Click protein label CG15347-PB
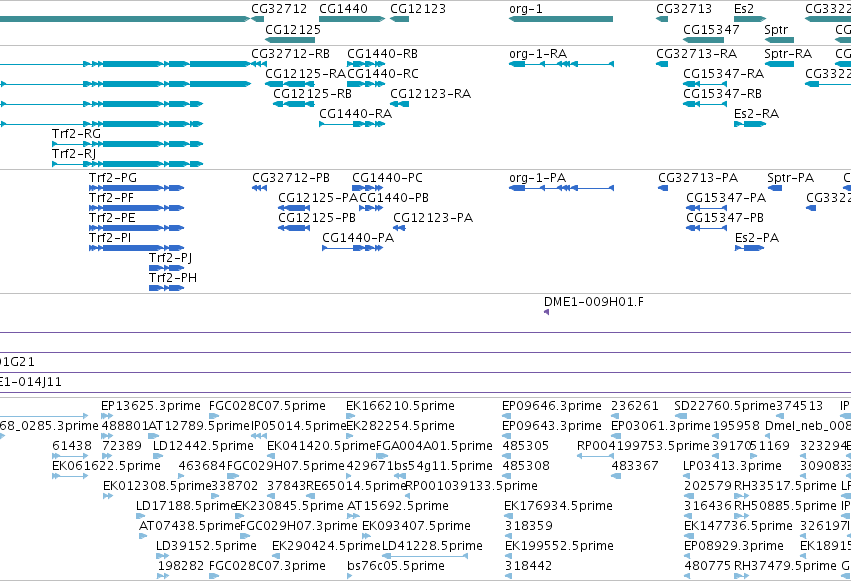 725,218
